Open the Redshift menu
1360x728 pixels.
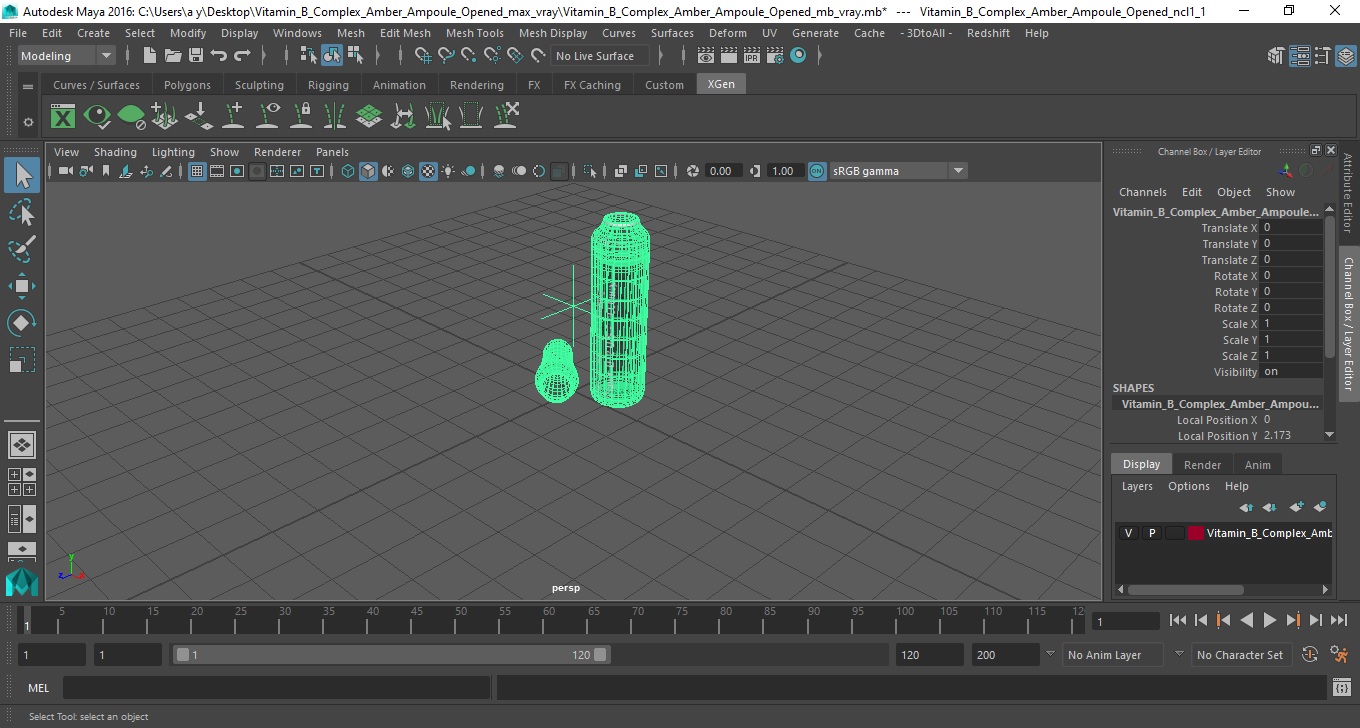click(x=988, y=33)
